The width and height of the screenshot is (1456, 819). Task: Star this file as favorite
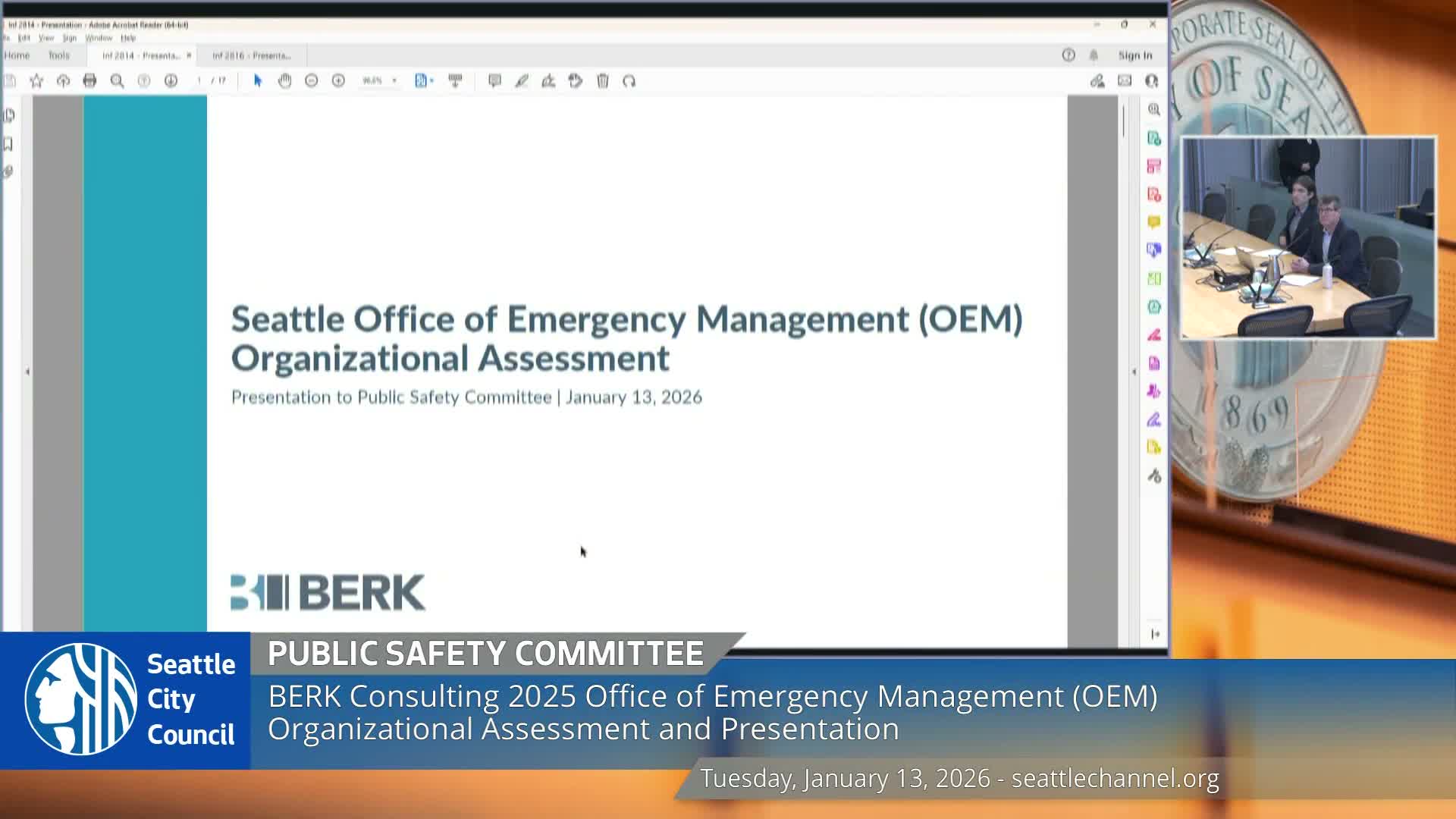(x=36, y=80)
